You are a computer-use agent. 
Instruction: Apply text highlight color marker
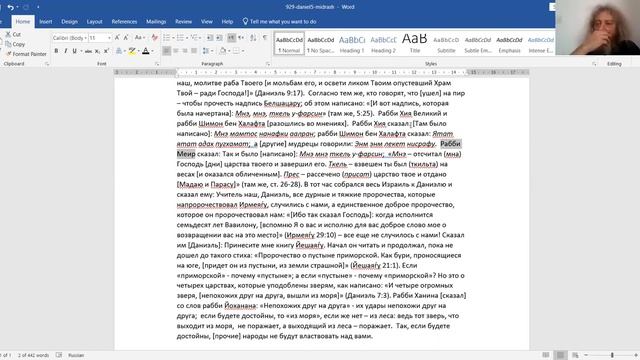131,51
